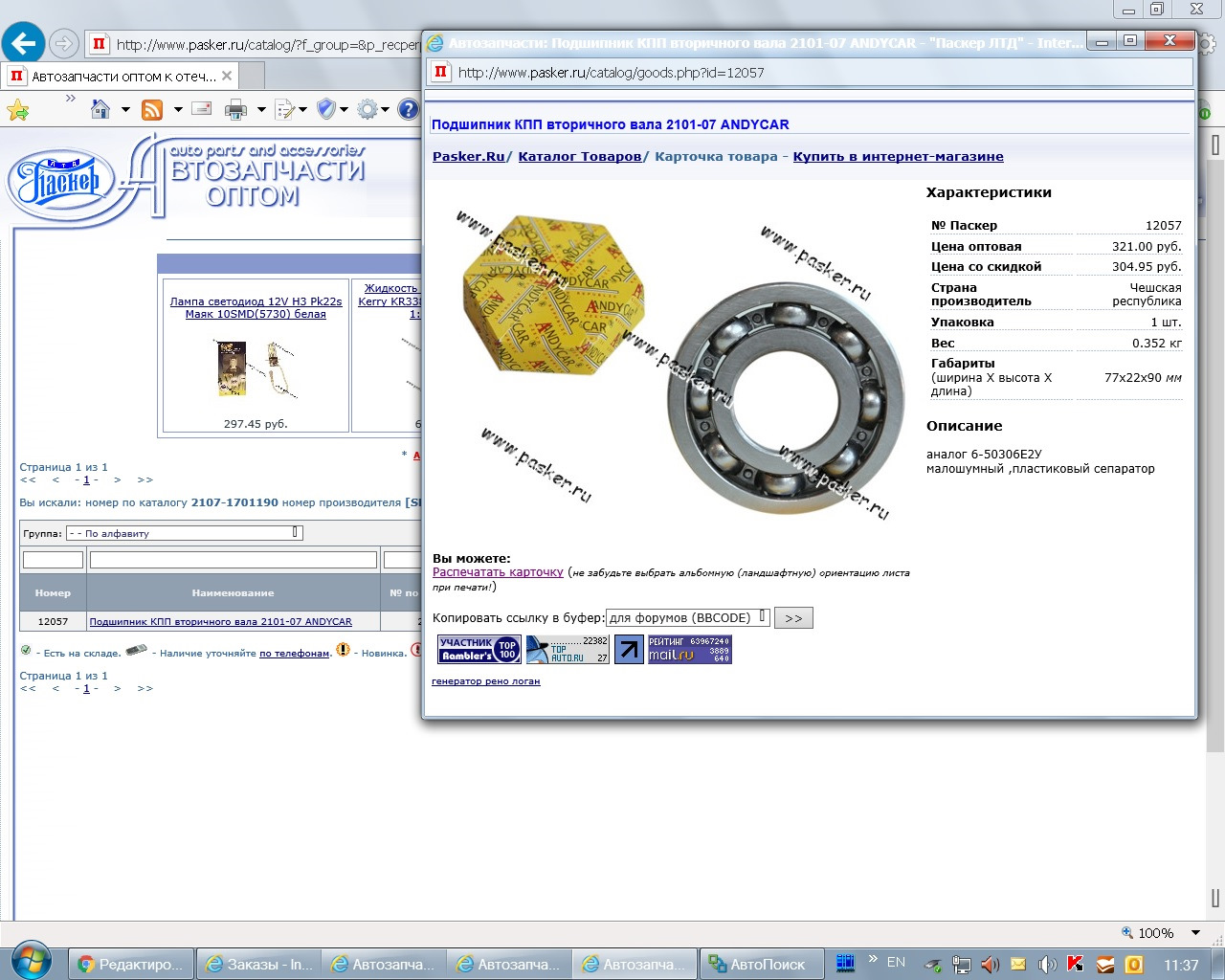Open the 'Каталог Товаров' breadcrumb link
1225x980 pixels.
click(580, 156)
